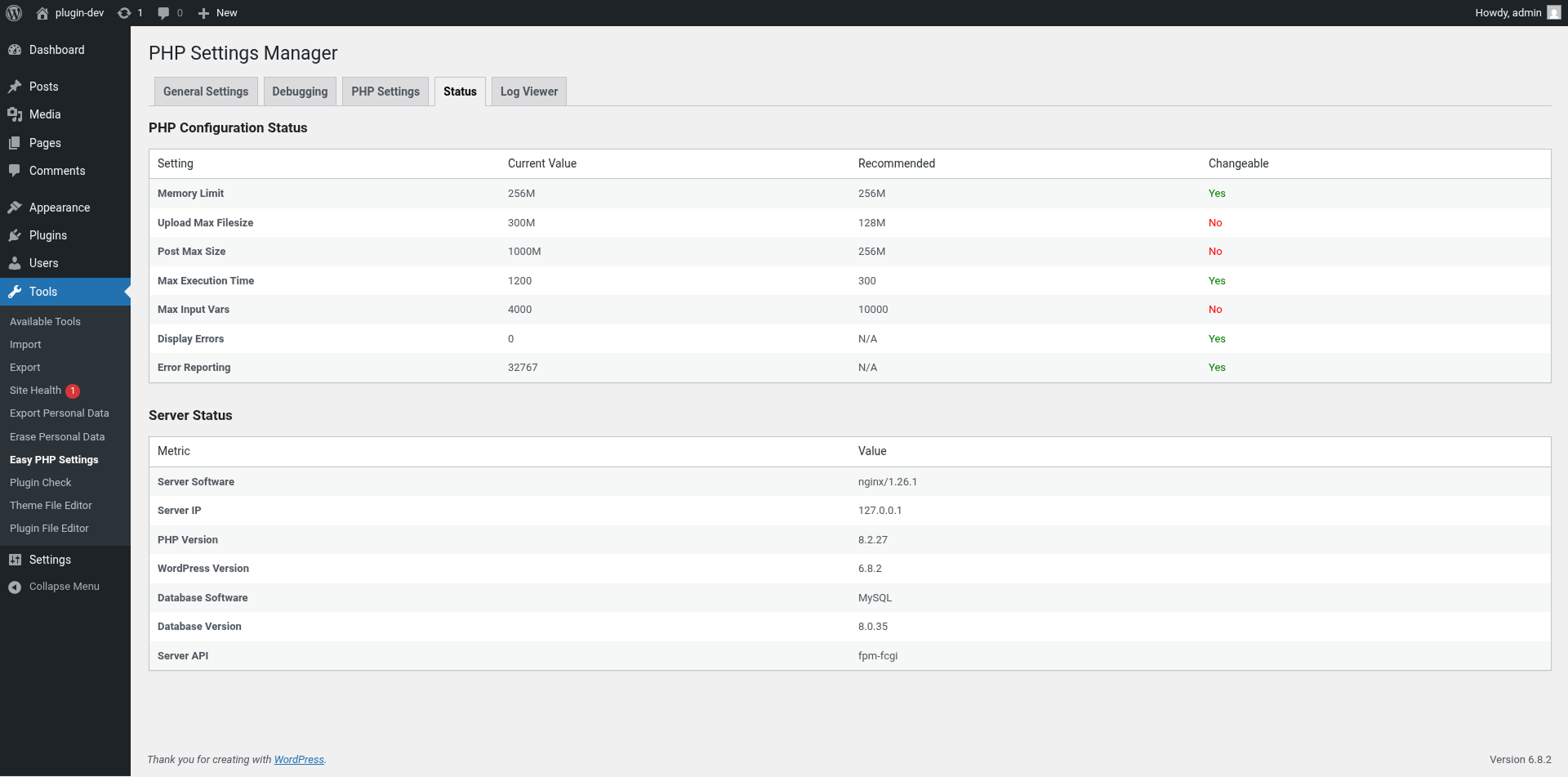Open the plugin-dev site home icon
The height and width of the screenshot is (777, 1568).
tap(42, 13)
